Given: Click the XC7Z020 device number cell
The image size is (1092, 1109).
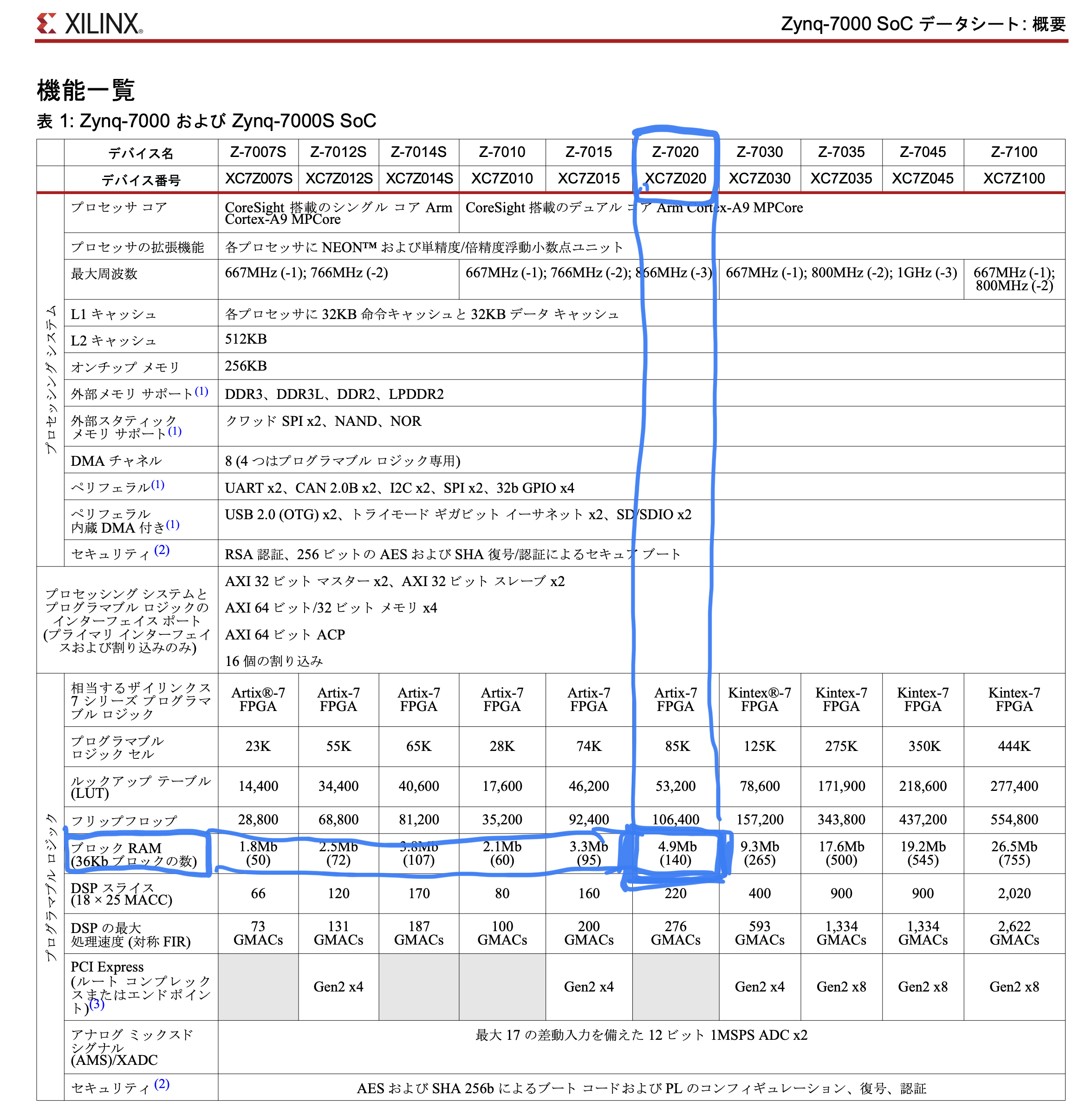Looking at the screenshot, I should click(x=675, y=178).
